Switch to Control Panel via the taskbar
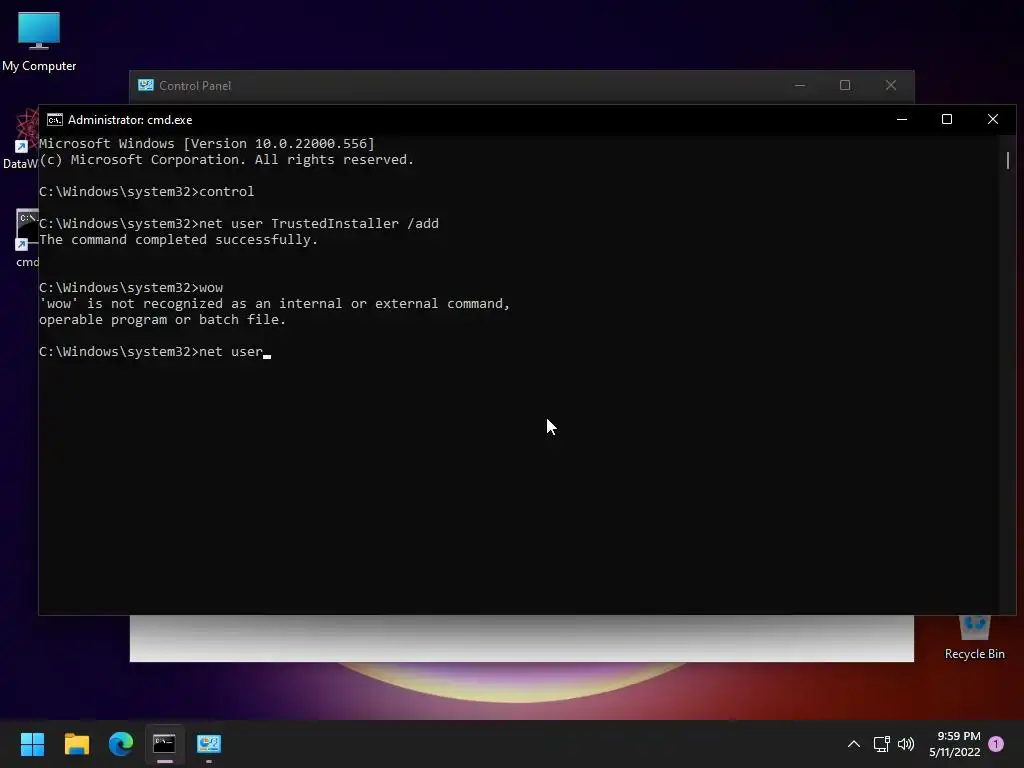1024x768 pixels. pos(209,744)
